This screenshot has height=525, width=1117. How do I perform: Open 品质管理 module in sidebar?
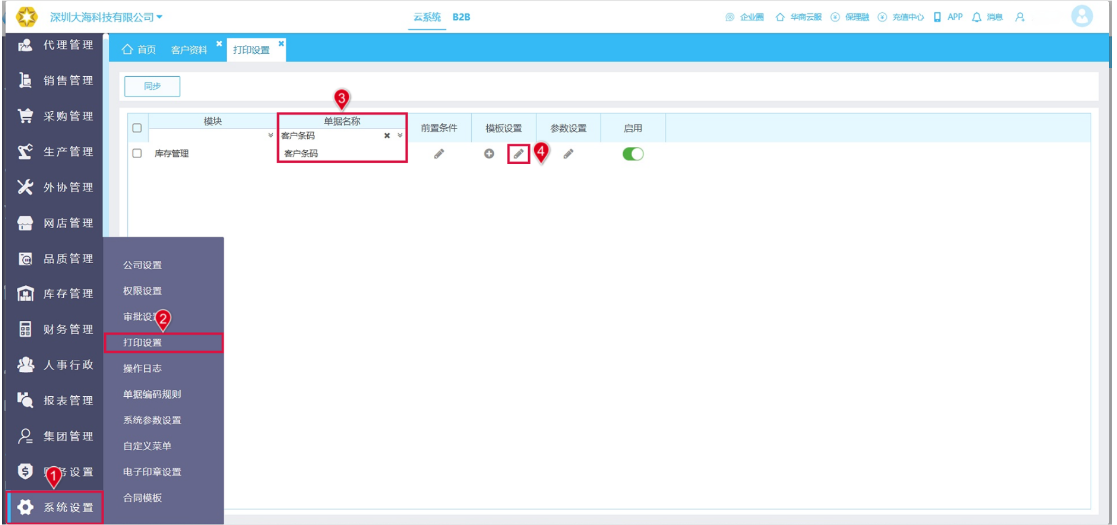54,259
